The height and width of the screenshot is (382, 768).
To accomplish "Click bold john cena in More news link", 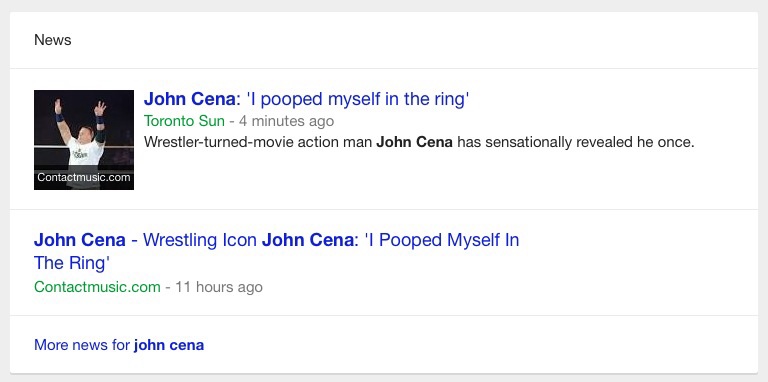I will click(169, 345).
